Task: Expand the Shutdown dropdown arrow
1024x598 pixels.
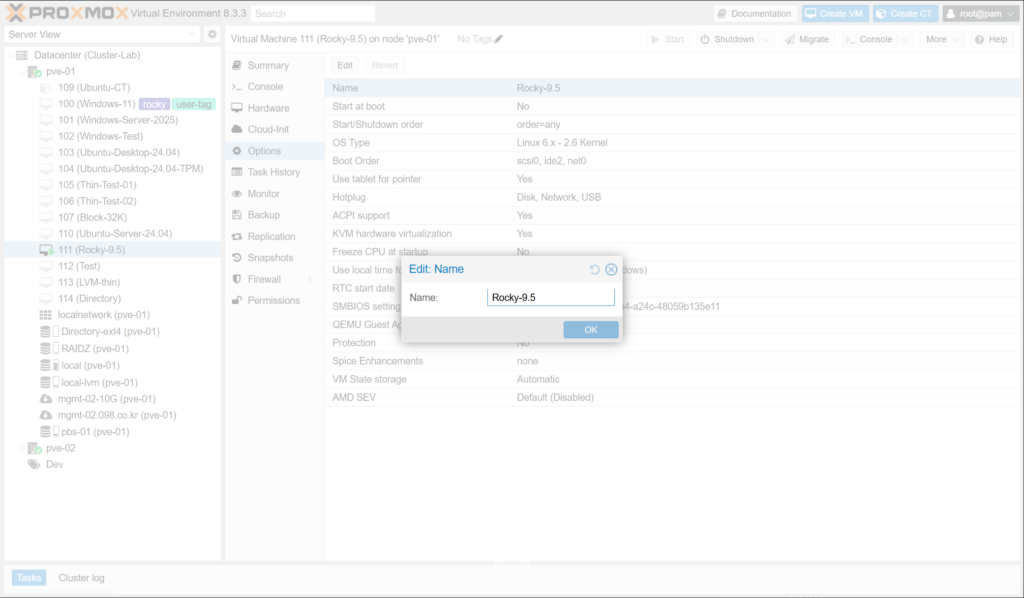Action: point(766,39)
